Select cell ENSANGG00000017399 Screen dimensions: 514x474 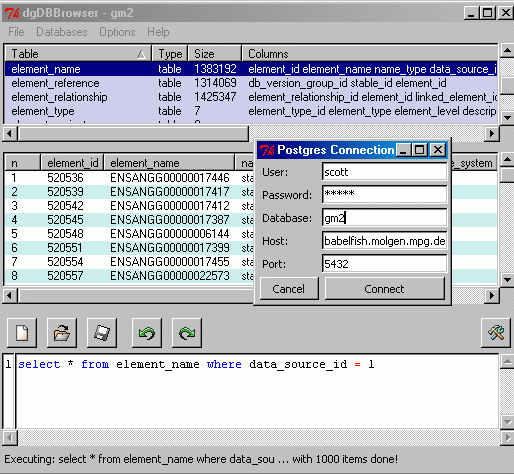[170, 248]
